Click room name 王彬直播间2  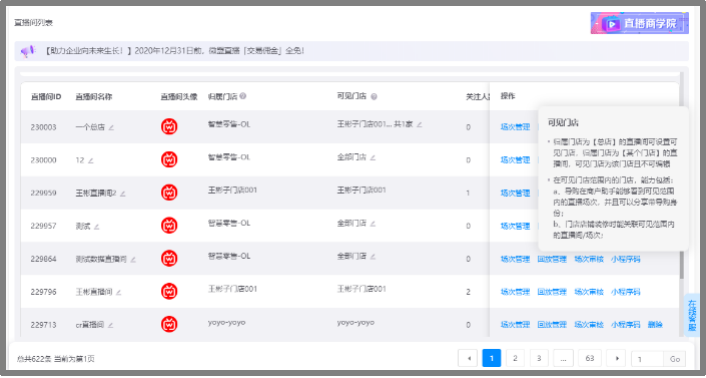click(x=96, y=193)
